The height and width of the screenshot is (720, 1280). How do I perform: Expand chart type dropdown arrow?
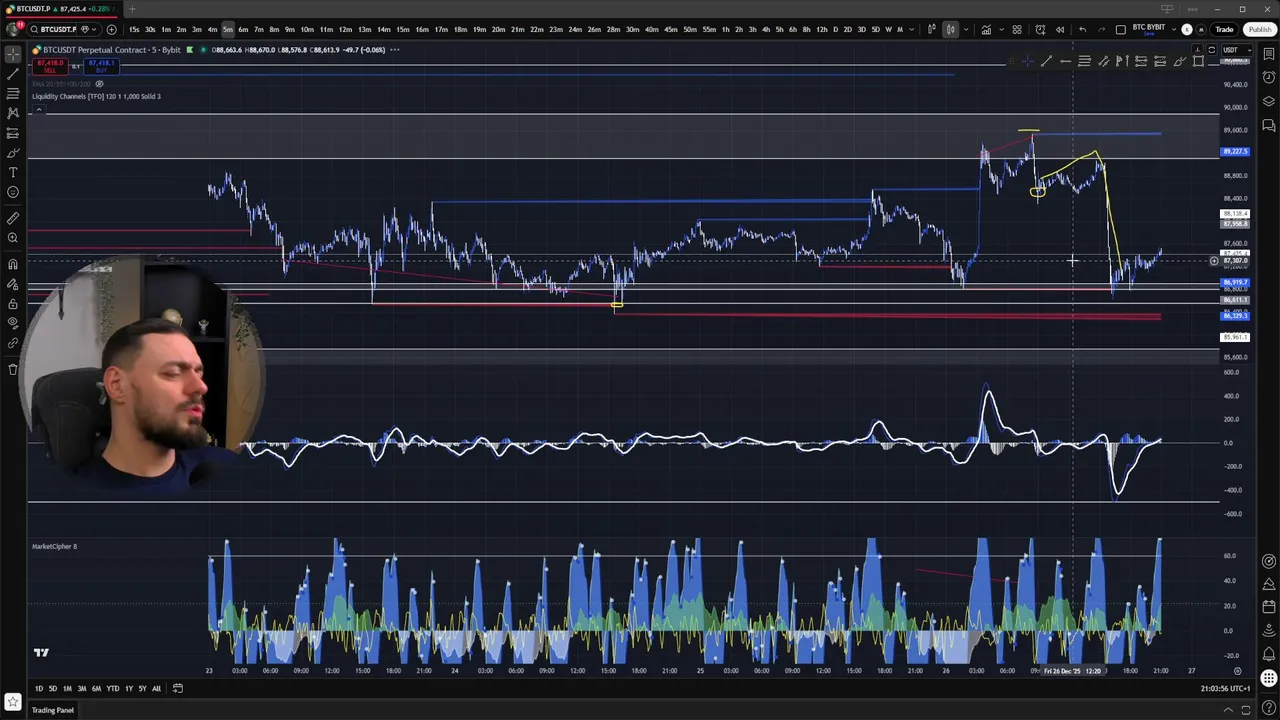964,29
